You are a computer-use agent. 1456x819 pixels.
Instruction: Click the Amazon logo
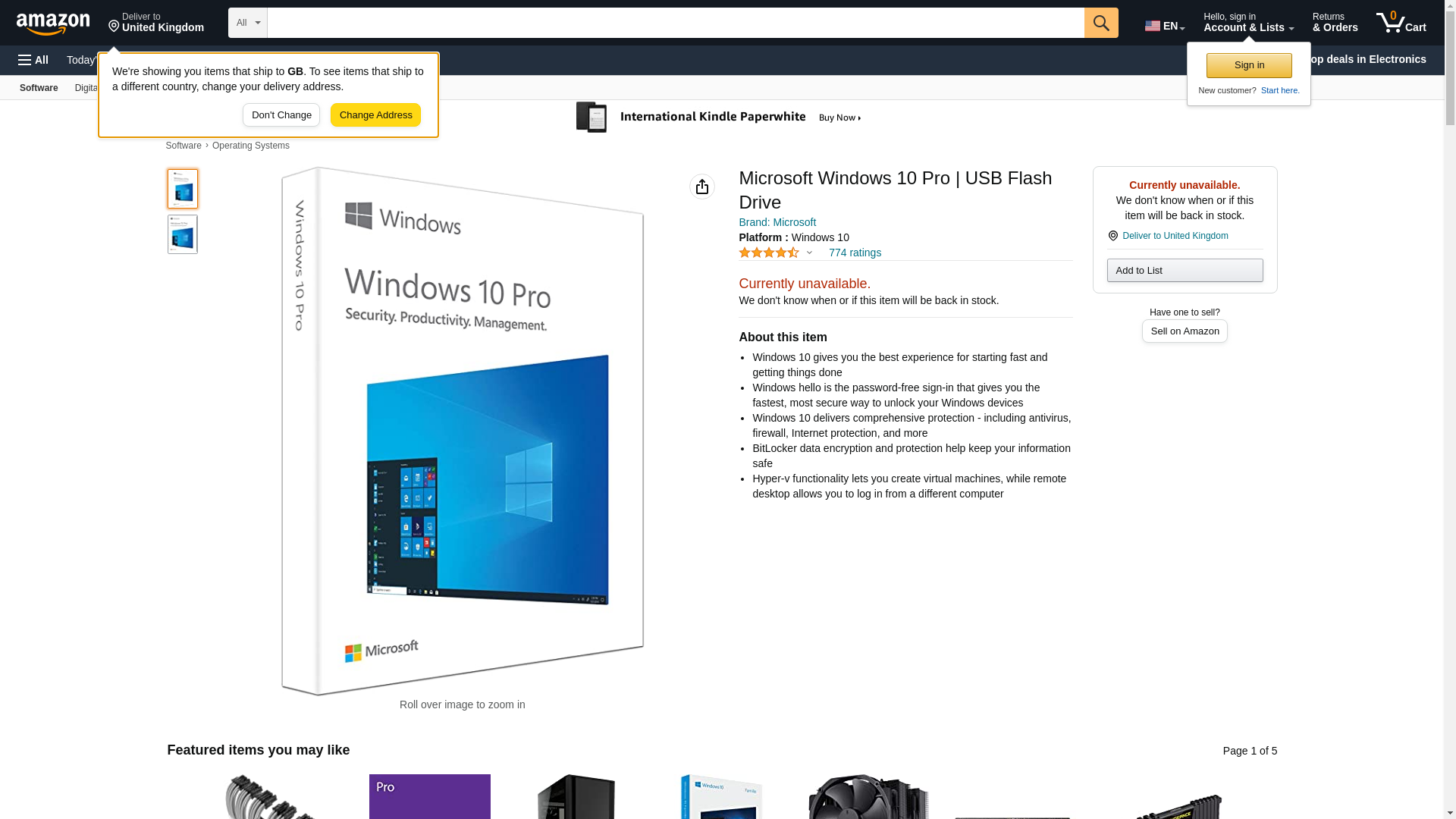(53, 24)
